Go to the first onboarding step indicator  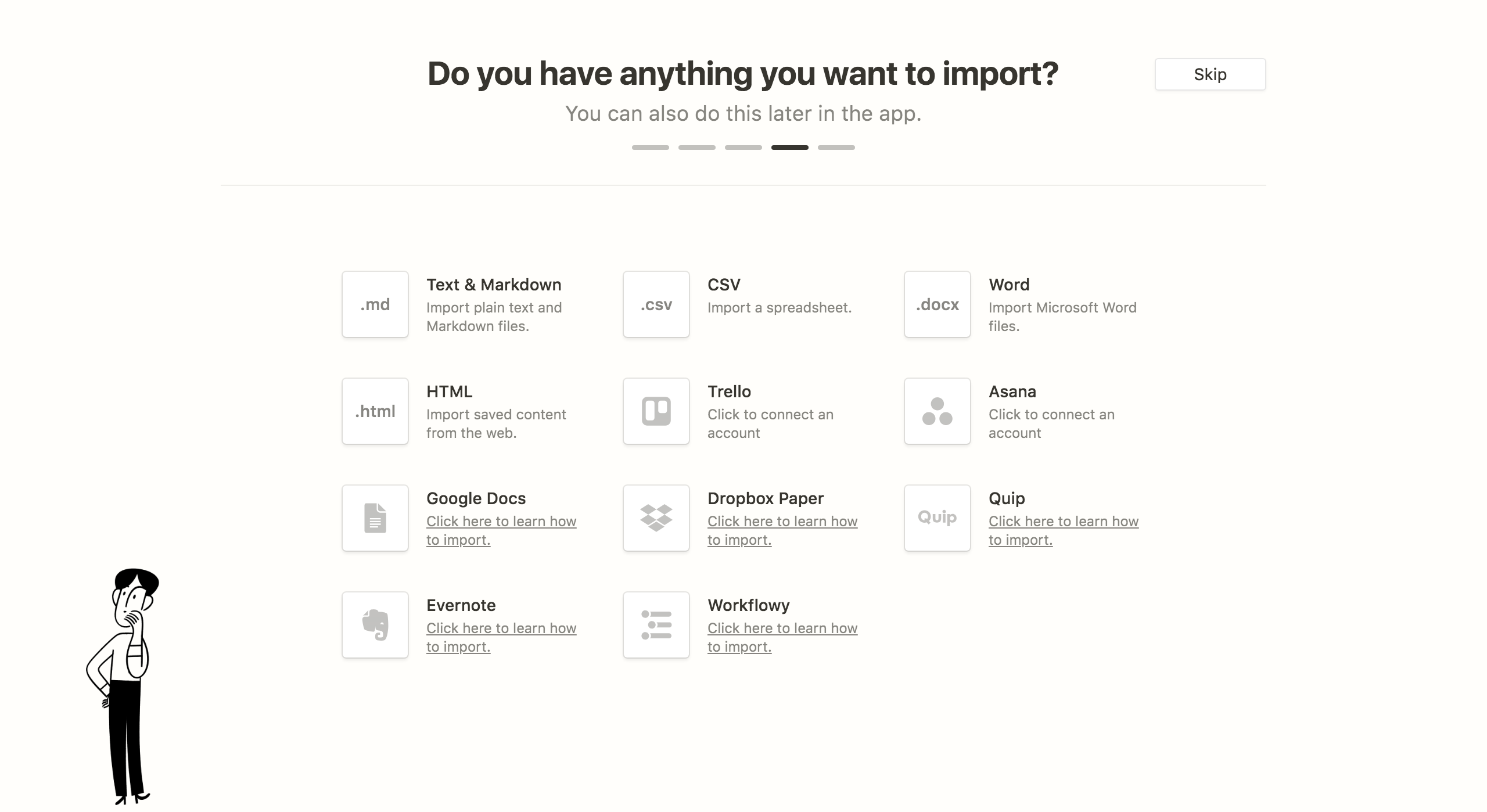coord(651,148)
